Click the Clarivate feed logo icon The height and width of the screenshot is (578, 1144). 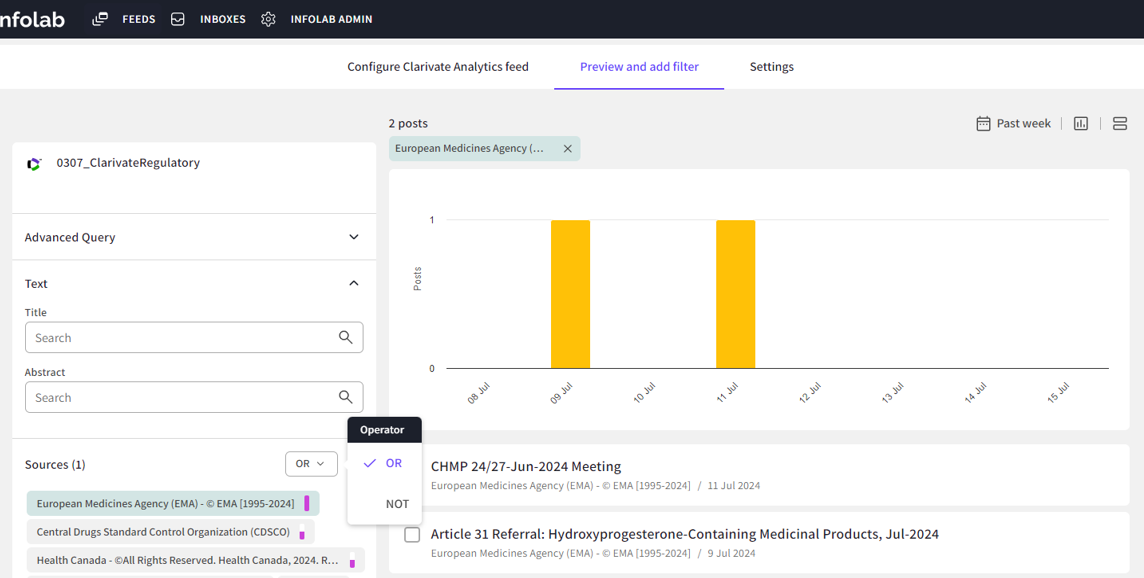(x=35, y=163)
